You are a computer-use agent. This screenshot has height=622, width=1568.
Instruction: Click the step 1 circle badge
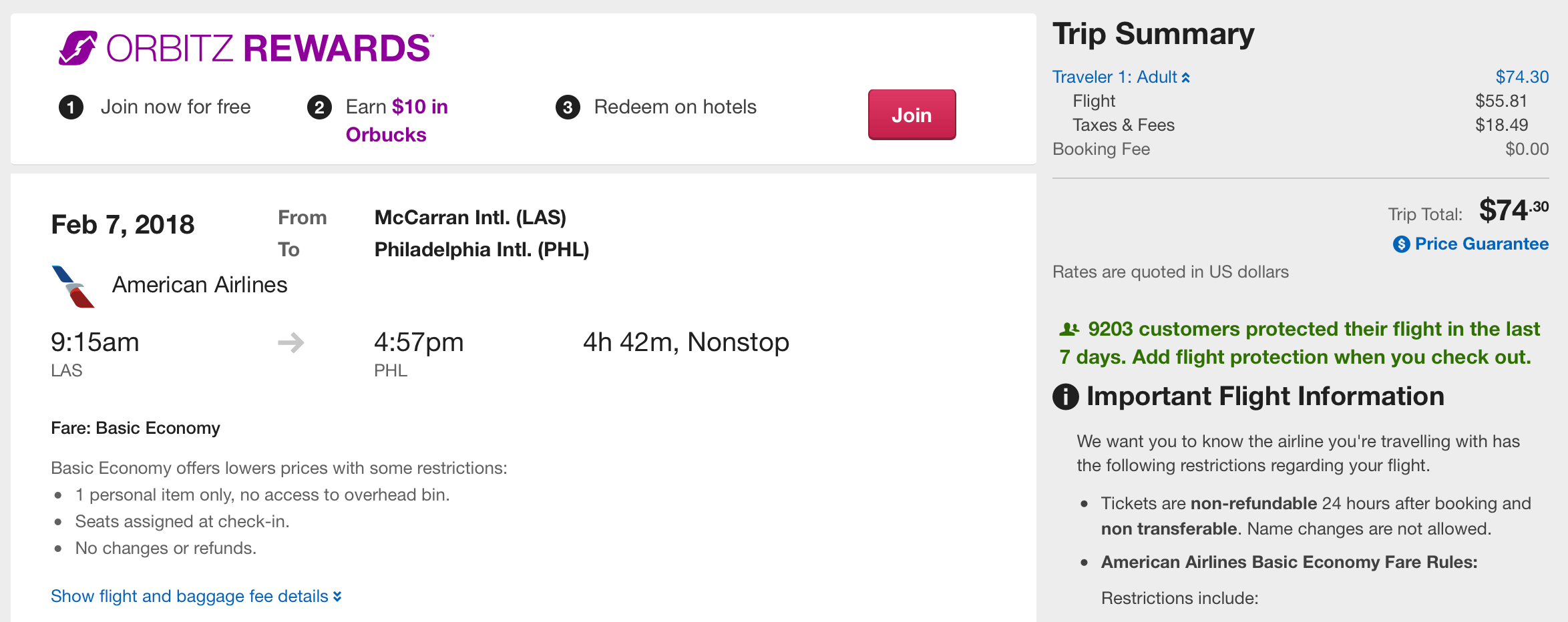(x=71, y=107)
